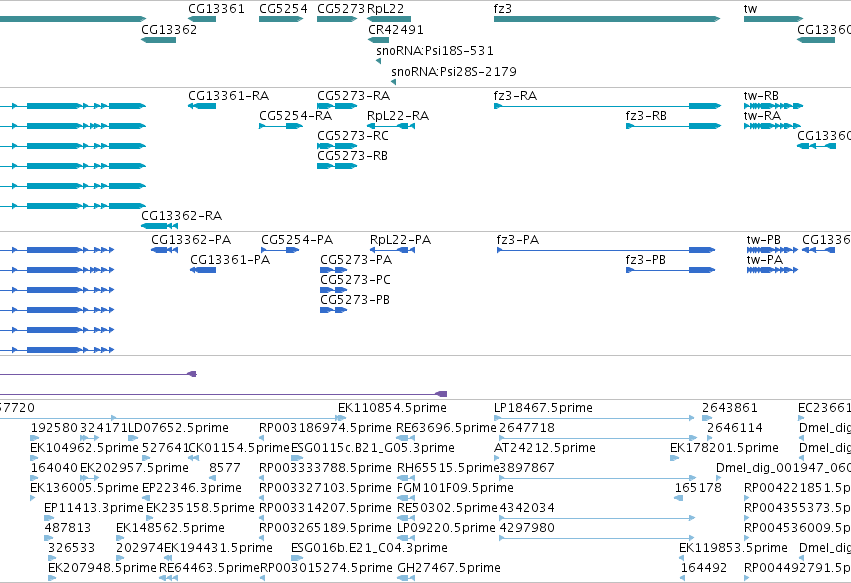Click the 4342034 feature label
The image size is (851, 583).
[x=526, y=508]
